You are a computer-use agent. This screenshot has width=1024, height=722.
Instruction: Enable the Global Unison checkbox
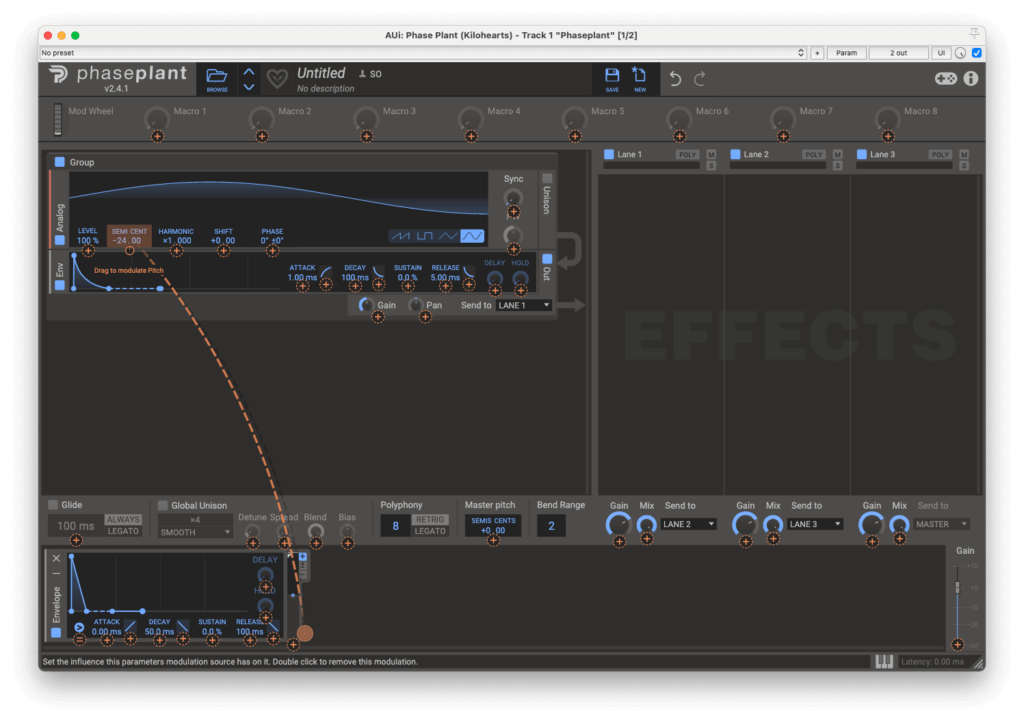click(x=163, y=505)
